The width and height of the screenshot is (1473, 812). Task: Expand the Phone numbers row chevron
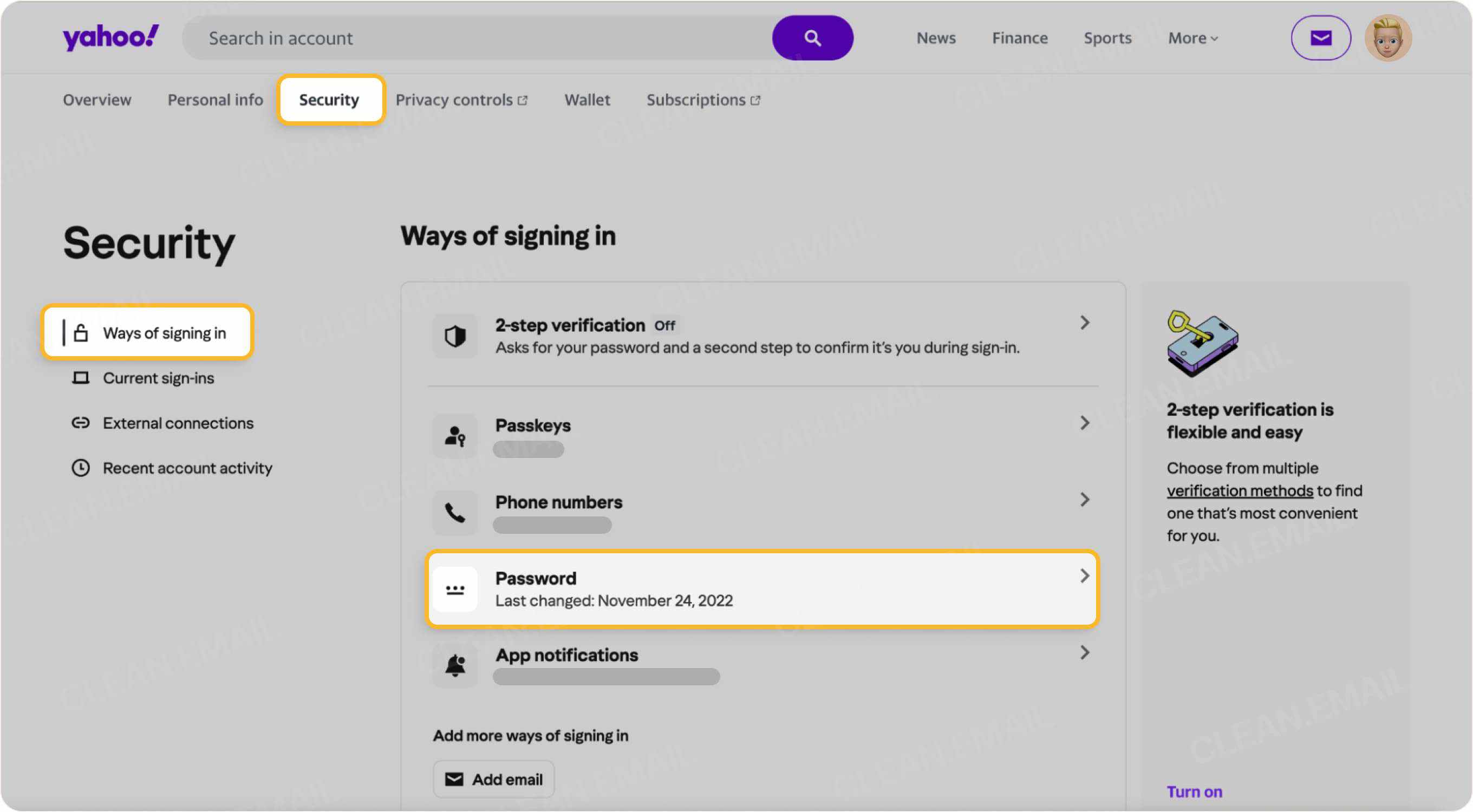[x=1085, y=500]
